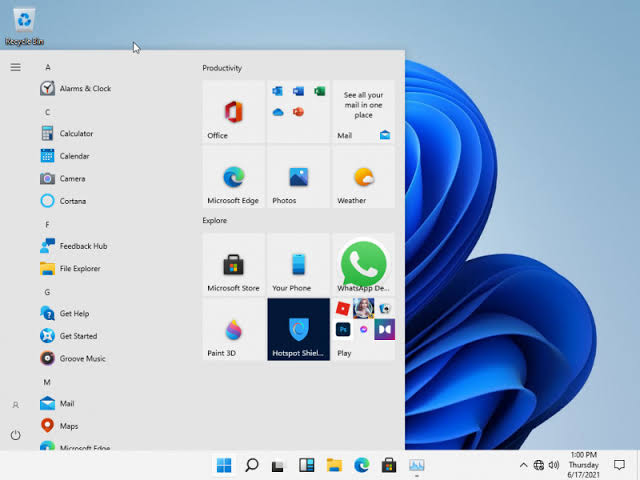The width and height of the screenshot is (640, 480).
Task: Click the Productivity group heading
Action: [x=222, y=68]
